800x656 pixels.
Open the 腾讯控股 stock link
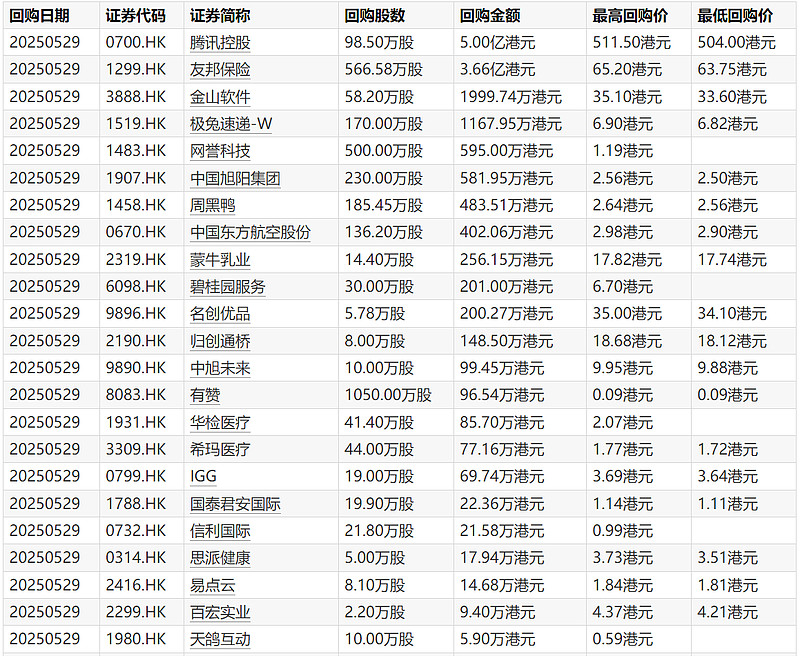pos(220,42)
